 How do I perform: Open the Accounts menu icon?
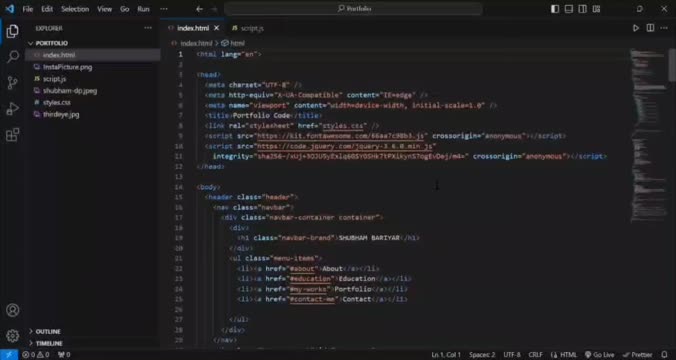[13, 310]
